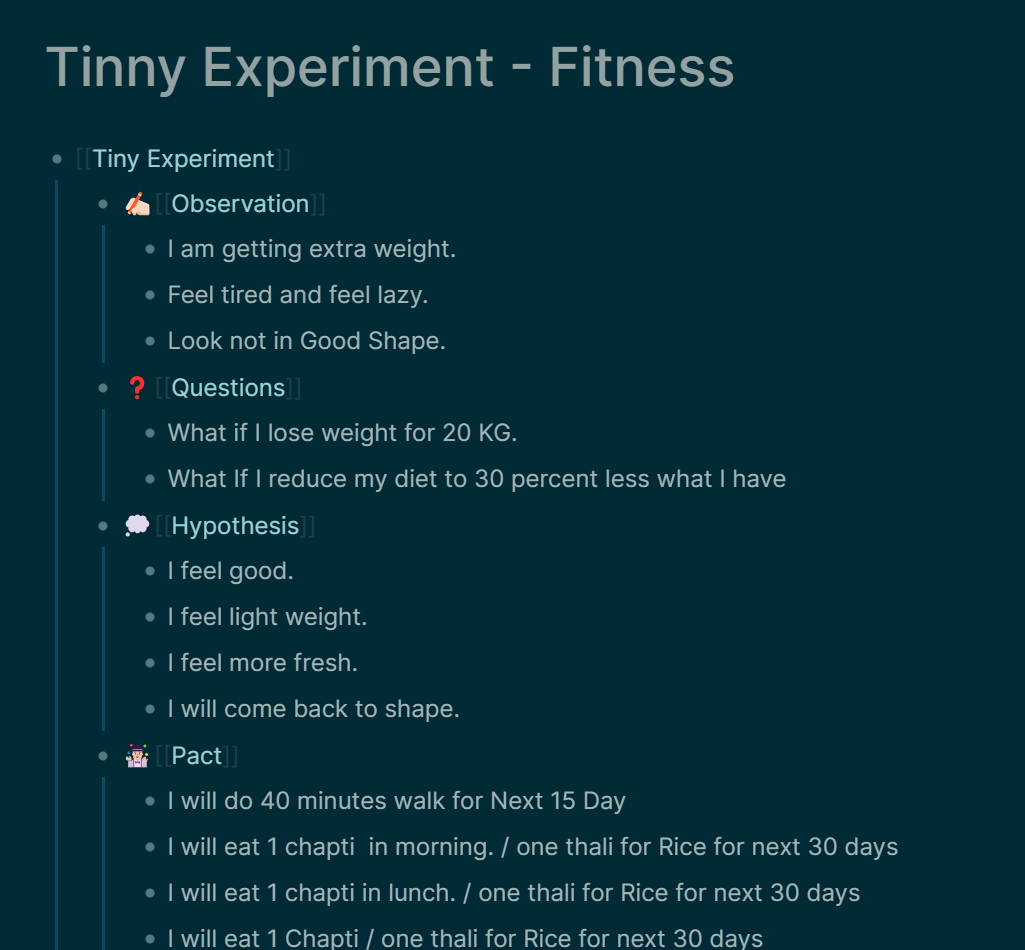Edit the block 'I am getting extra weight.'

click(x=311, y=249)
